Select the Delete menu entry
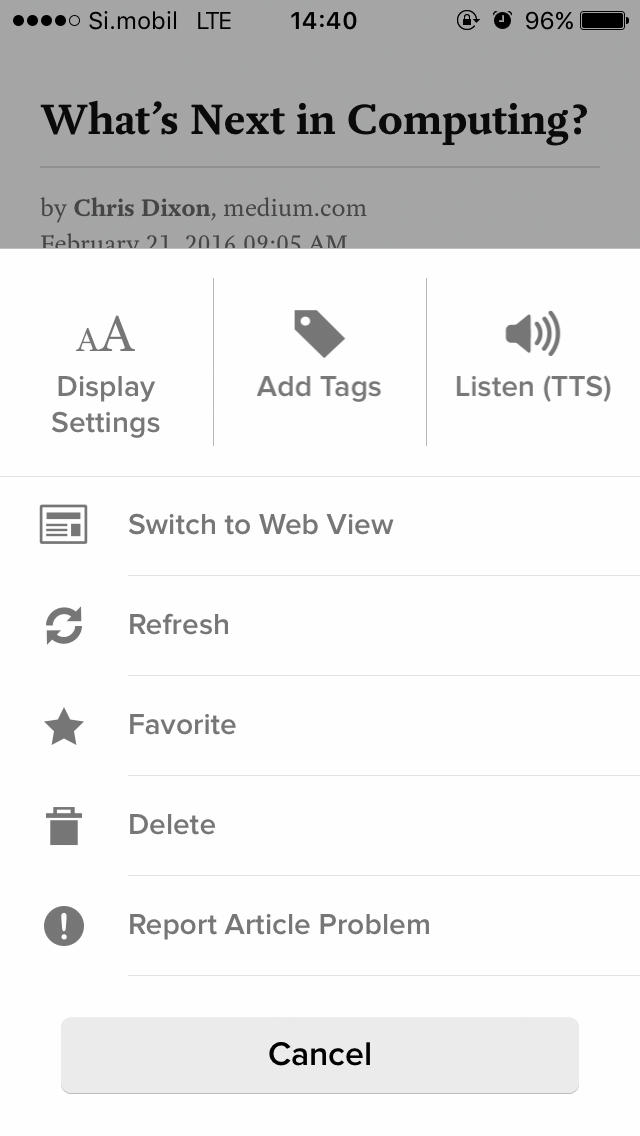 coord(320,826)
